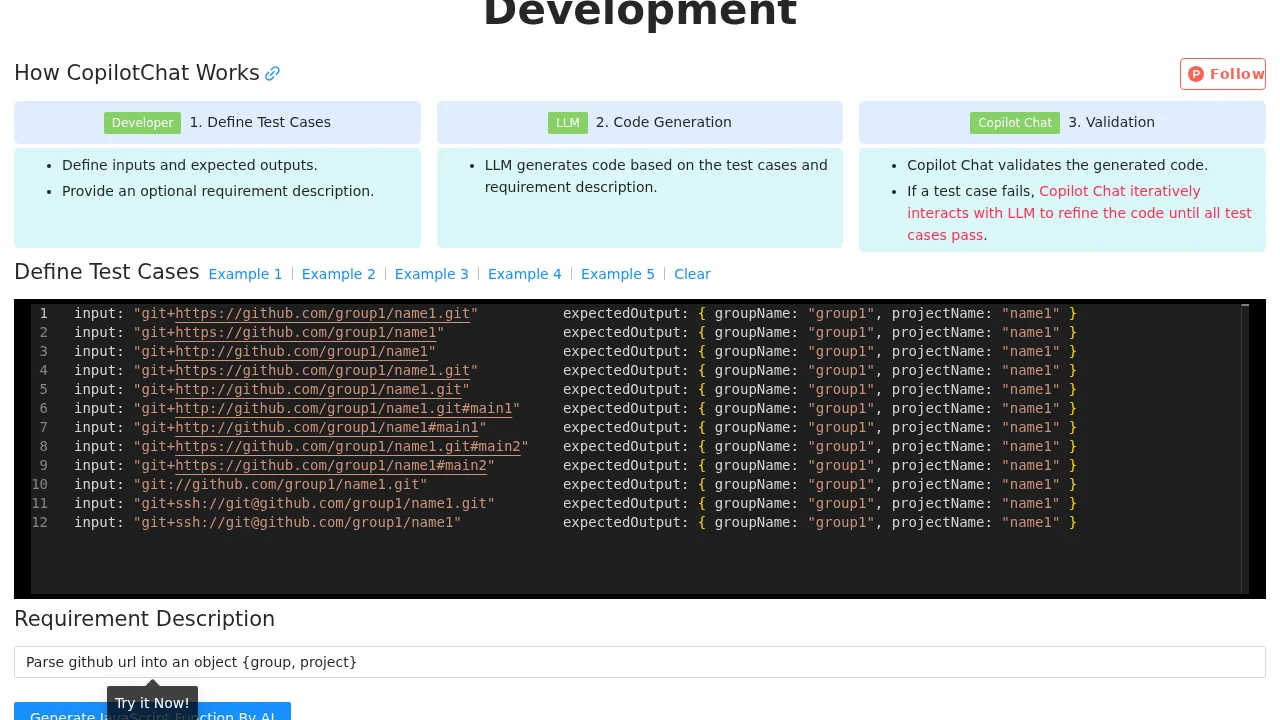Click the requirement description input field
The image size is (1280, 720).
tap(640, 662)
